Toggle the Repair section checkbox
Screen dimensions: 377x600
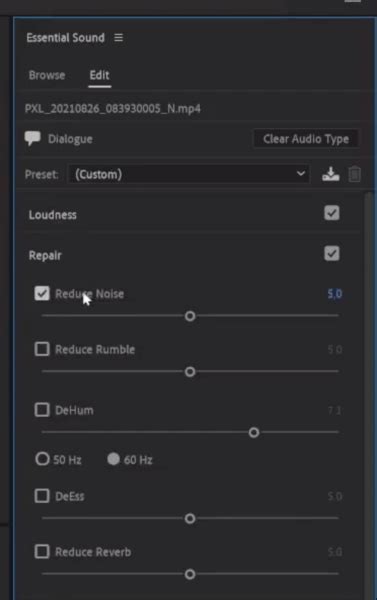tap(331, 254)
